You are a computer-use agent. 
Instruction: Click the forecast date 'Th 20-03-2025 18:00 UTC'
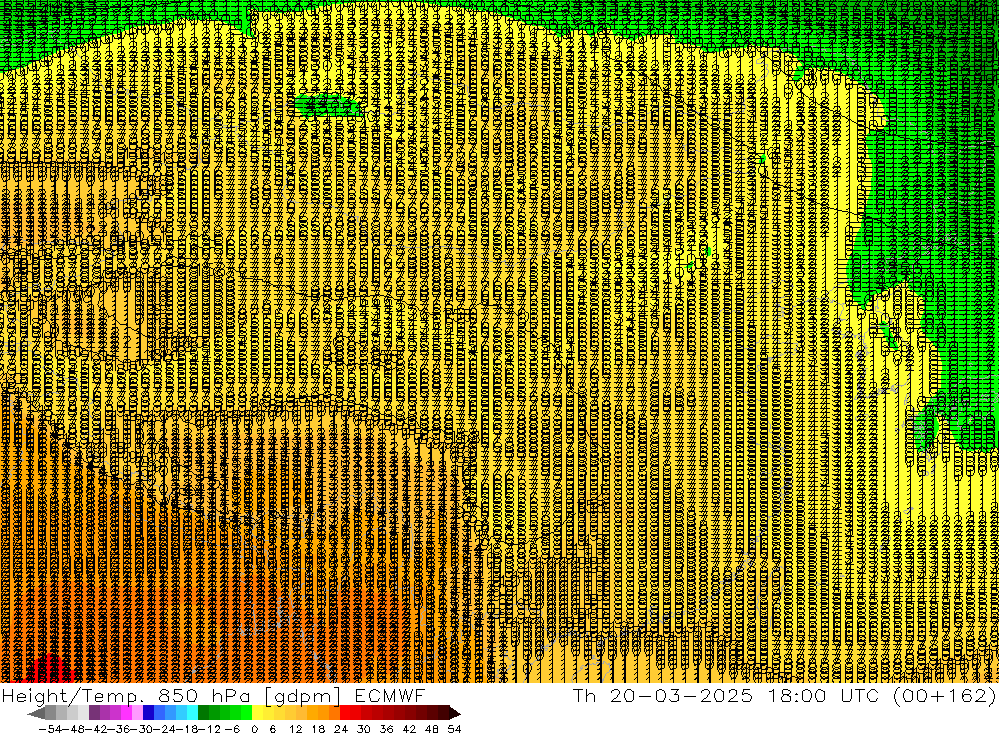726,695
